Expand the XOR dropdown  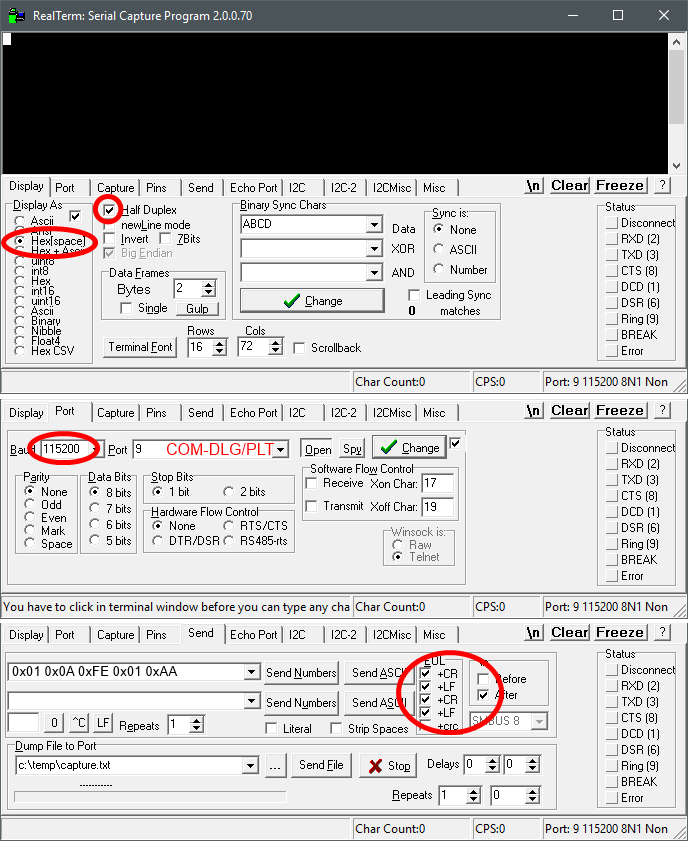[374, 248]
